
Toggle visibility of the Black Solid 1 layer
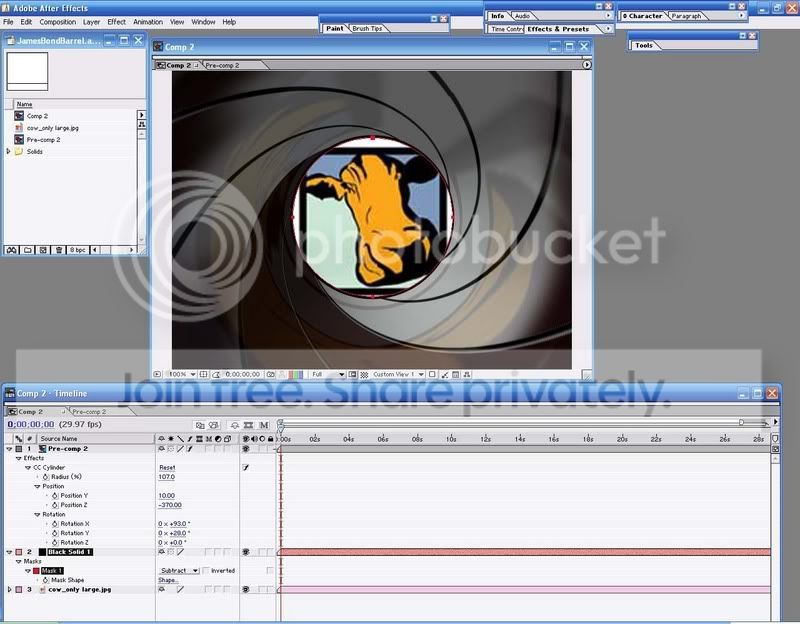click(246, 552)
